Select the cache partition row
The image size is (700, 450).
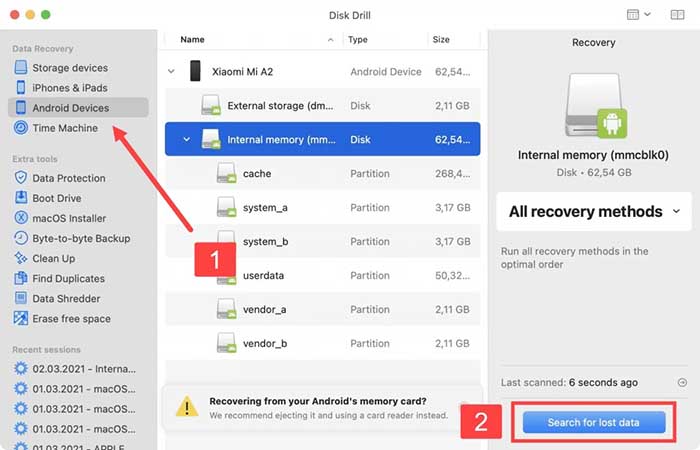(322, 173)
